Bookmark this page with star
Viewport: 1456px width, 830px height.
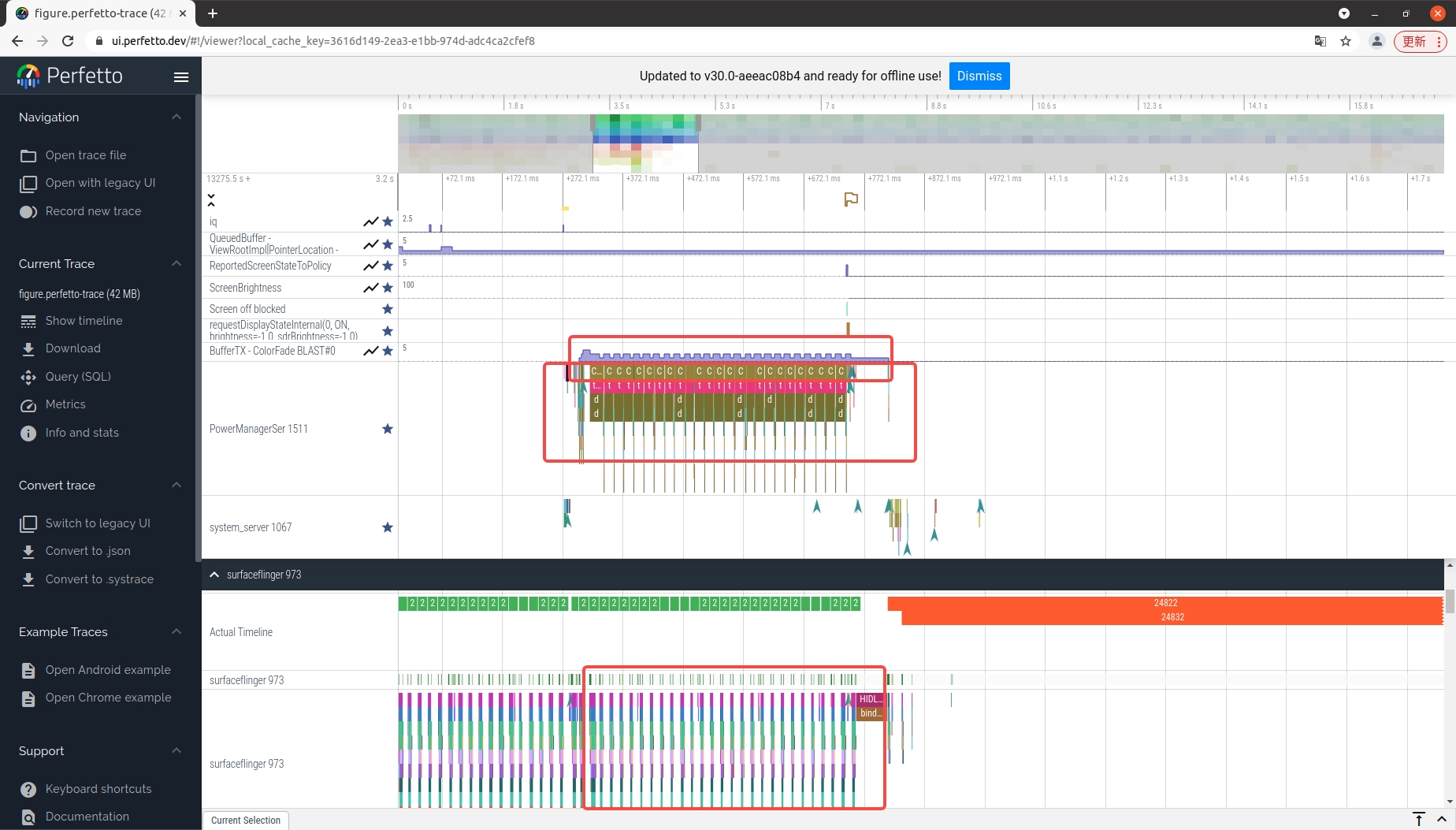(x=1346, y=41)
